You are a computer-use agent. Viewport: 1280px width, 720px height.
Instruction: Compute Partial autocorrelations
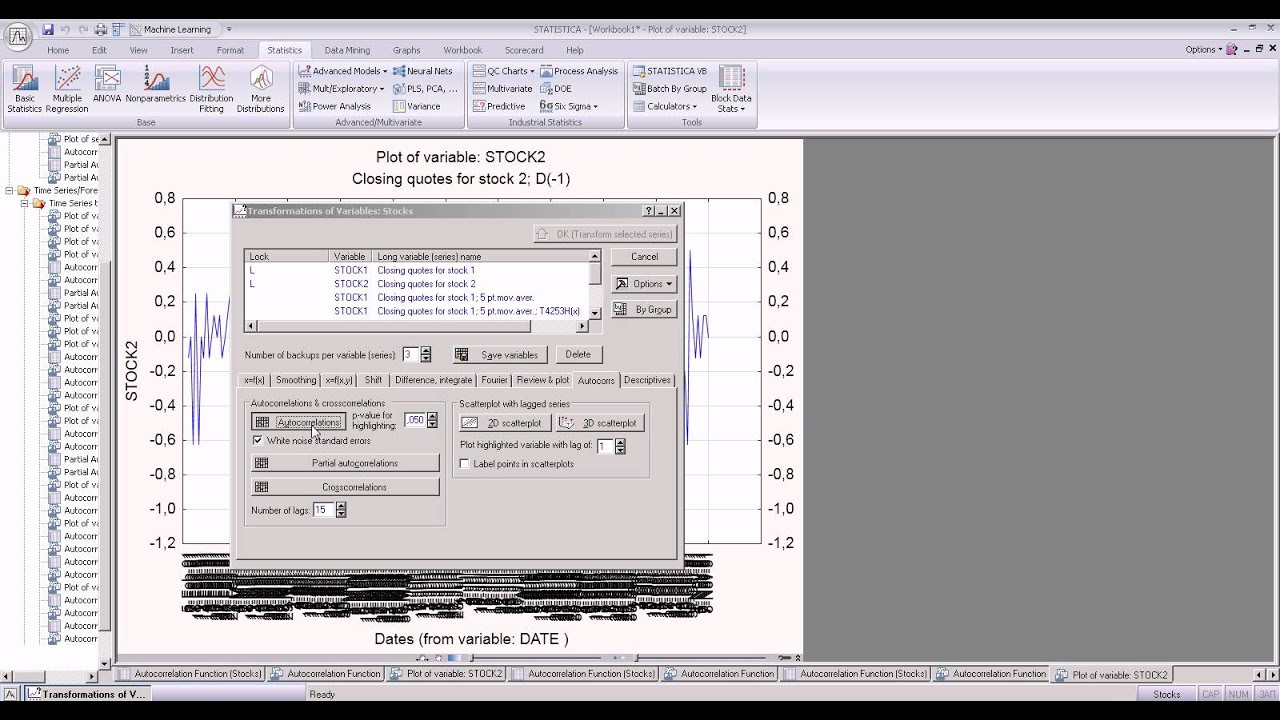point(345,463)
